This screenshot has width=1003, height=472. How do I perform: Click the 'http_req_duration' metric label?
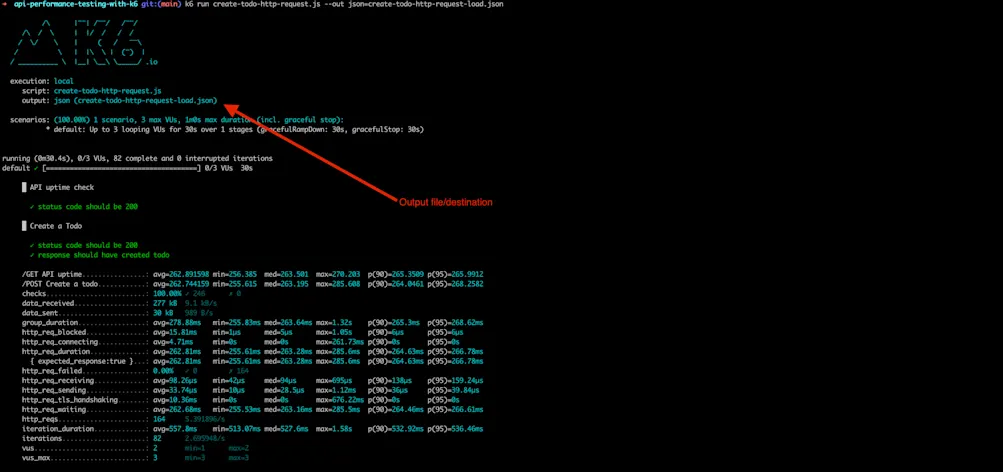click(56, 351)
